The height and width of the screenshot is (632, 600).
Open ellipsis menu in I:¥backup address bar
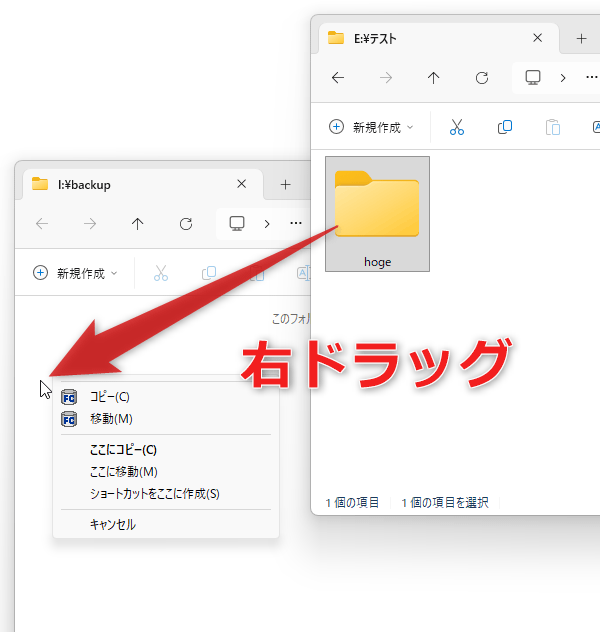coord(296,223)
